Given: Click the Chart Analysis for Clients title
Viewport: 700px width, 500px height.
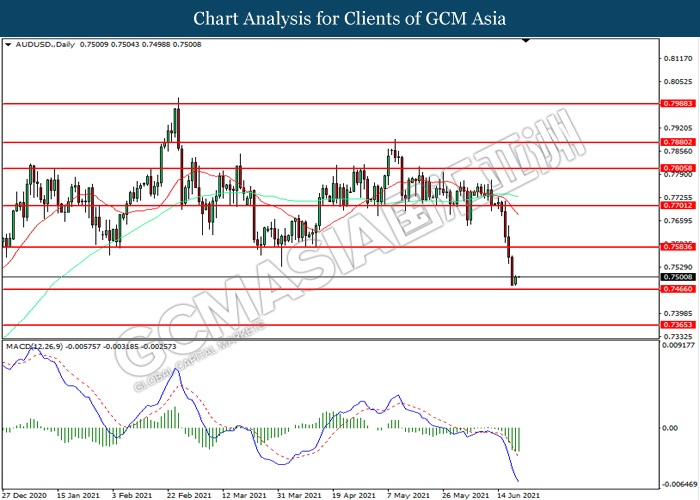Looking at the screenshot, I should pos(350,19).
